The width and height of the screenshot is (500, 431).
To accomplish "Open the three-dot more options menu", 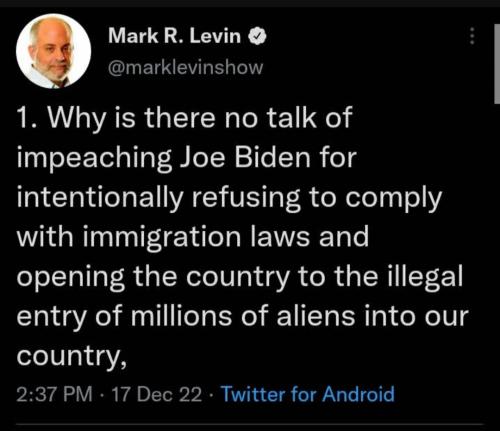I will coord(472,36).
